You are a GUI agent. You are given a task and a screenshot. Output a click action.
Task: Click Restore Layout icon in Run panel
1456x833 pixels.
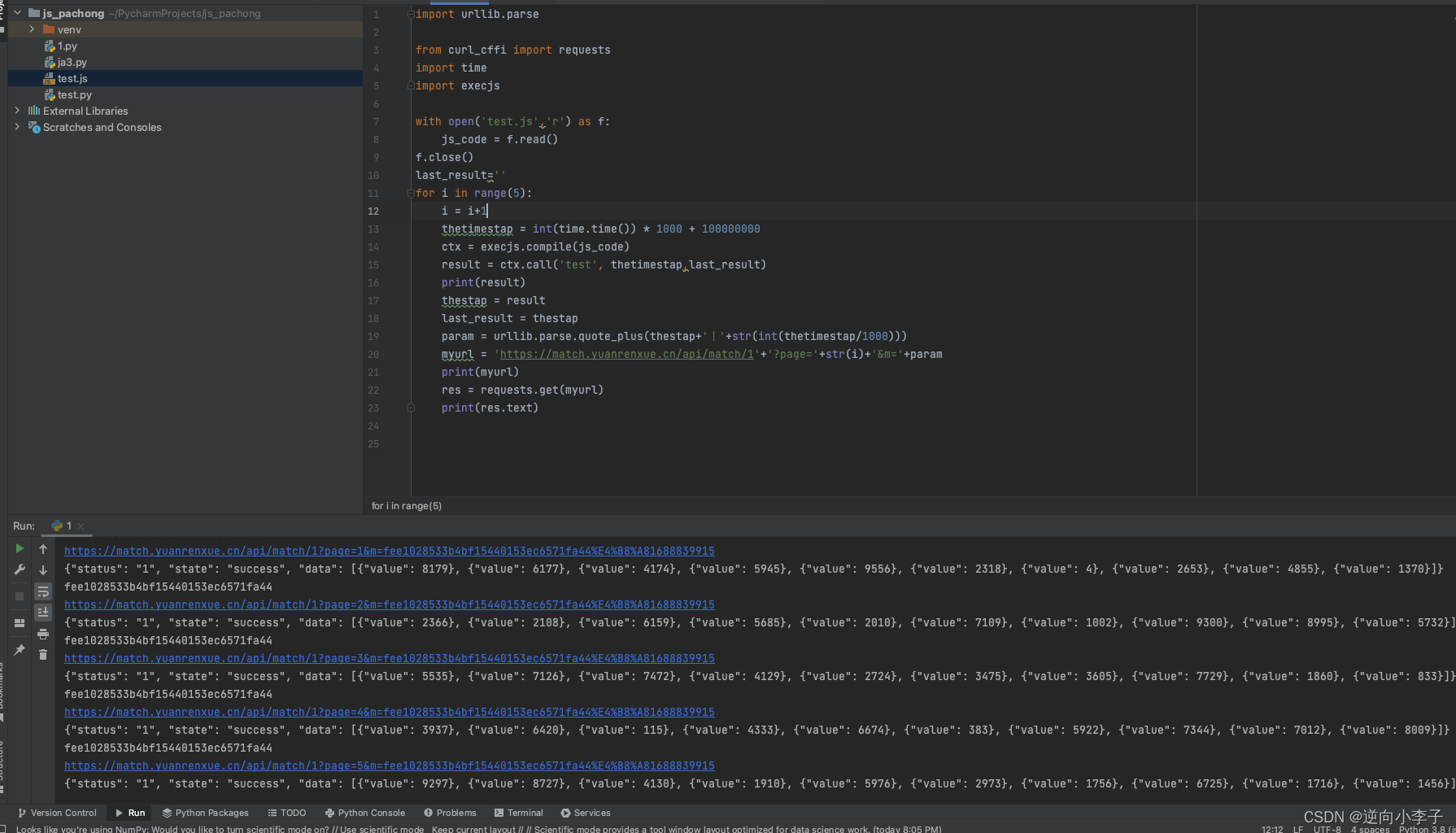pos(20,623)
